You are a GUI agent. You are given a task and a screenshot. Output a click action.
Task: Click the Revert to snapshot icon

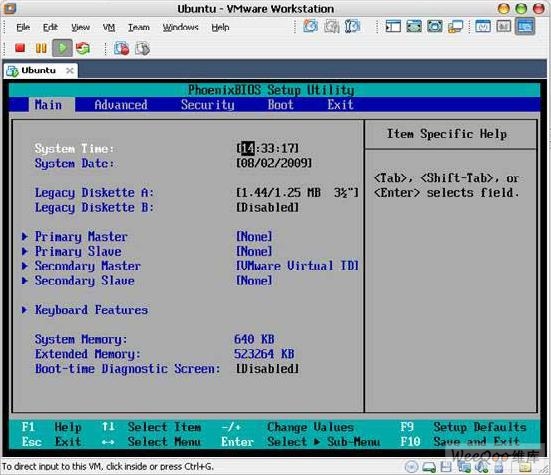(331, 26)
